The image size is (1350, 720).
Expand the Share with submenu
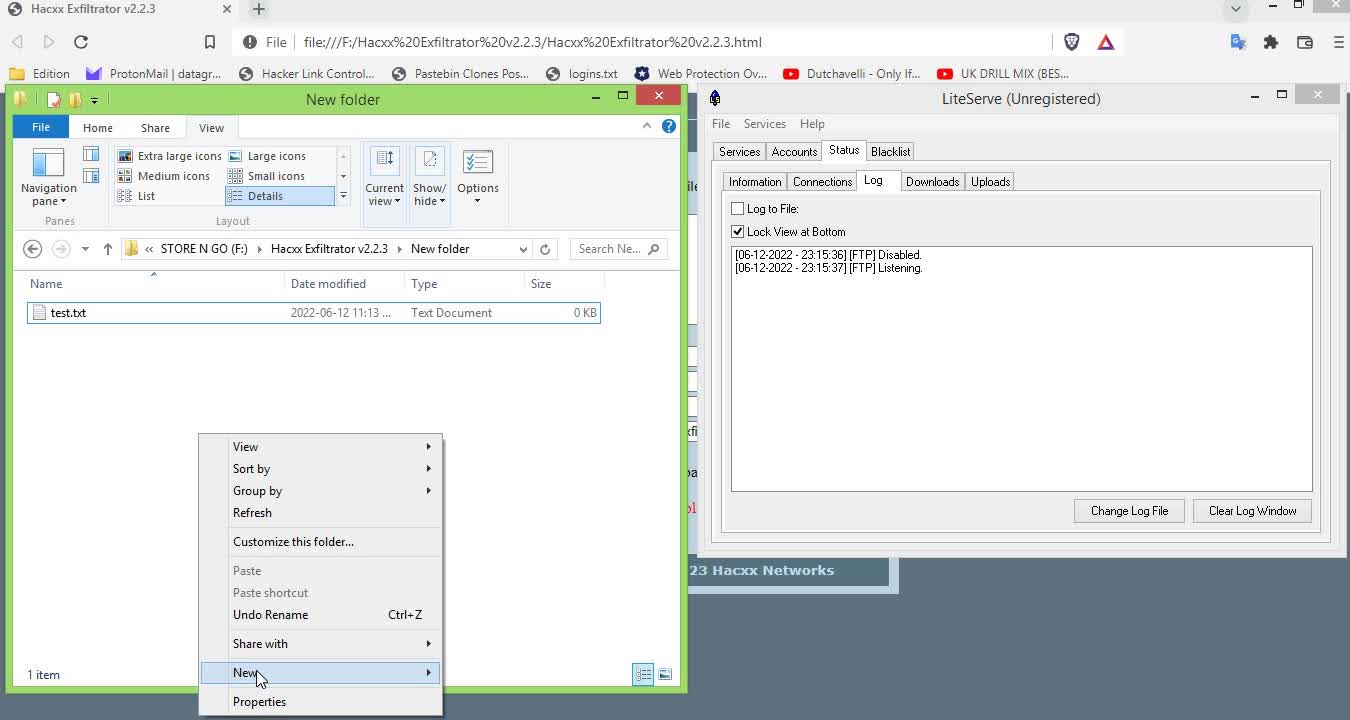point(321,644)
